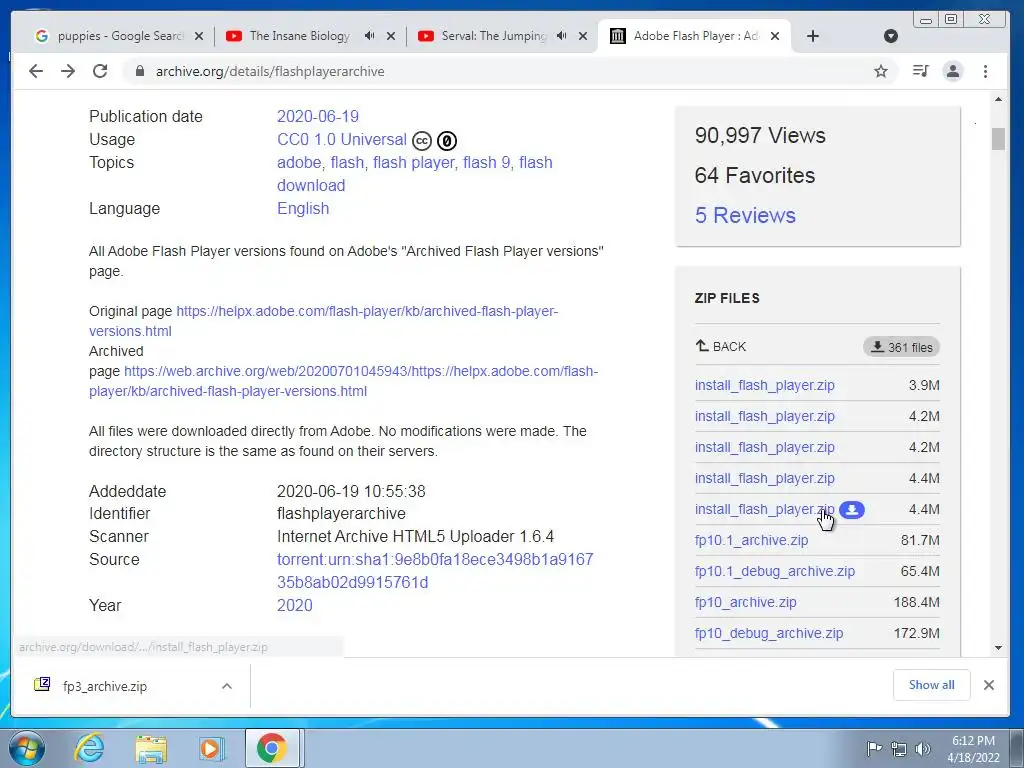The image size is (1024, 768).
Task: Click BACK in ZIP FILES panel
Action: click(721, 346)
